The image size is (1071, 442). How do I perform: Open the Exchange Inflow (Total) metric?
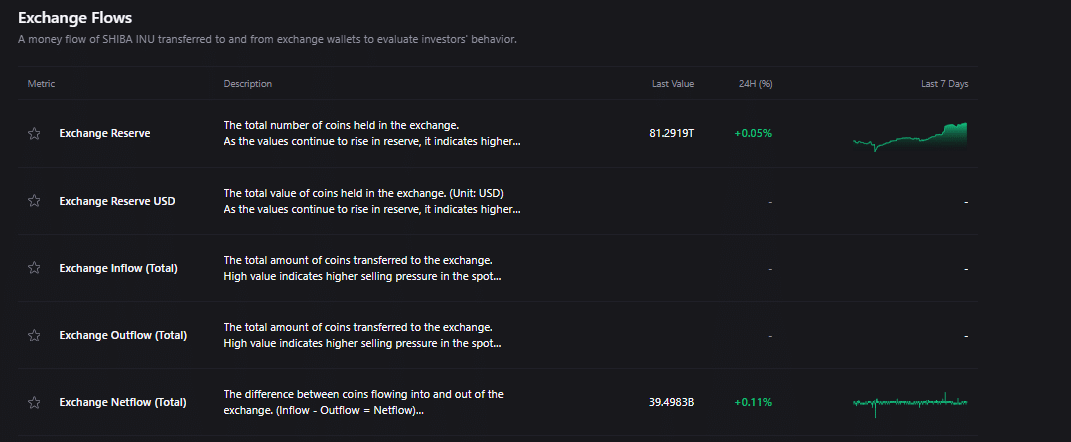pyautogui.click(x=118, y=268)
